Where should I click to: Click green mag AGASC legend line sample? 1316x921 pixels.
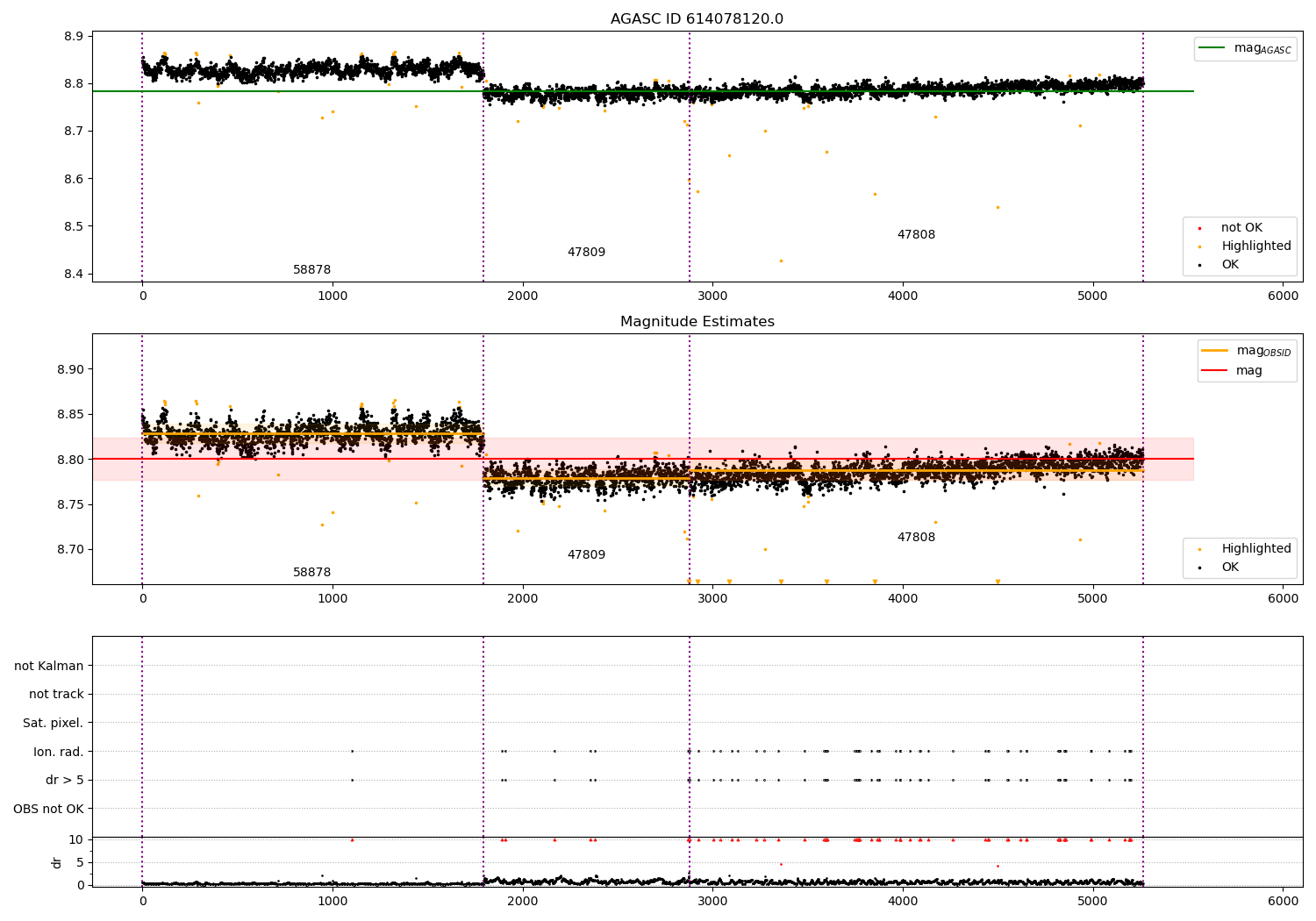tap(1212, 48)
